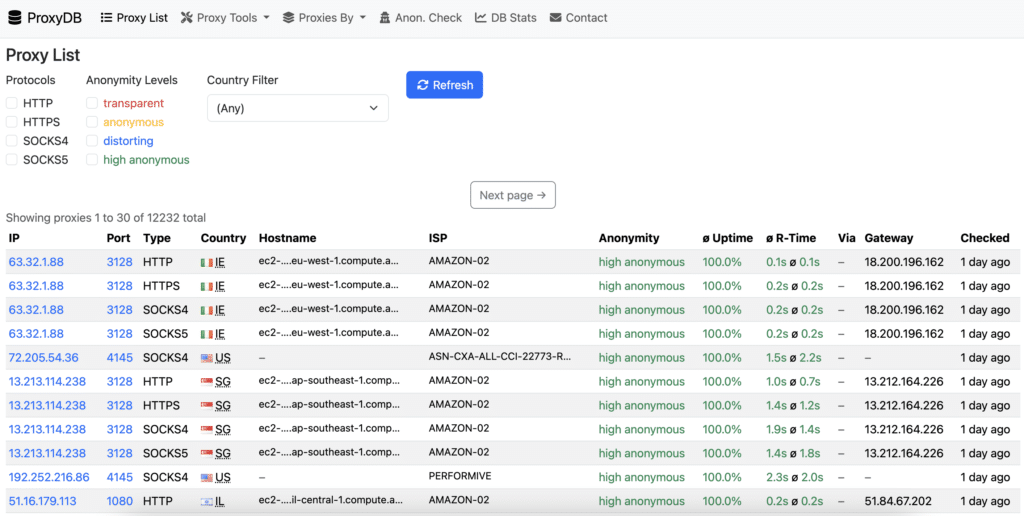The image size is (1024, 516).
Task: Click the blue Refresh button
Action: tap(445, 85)
